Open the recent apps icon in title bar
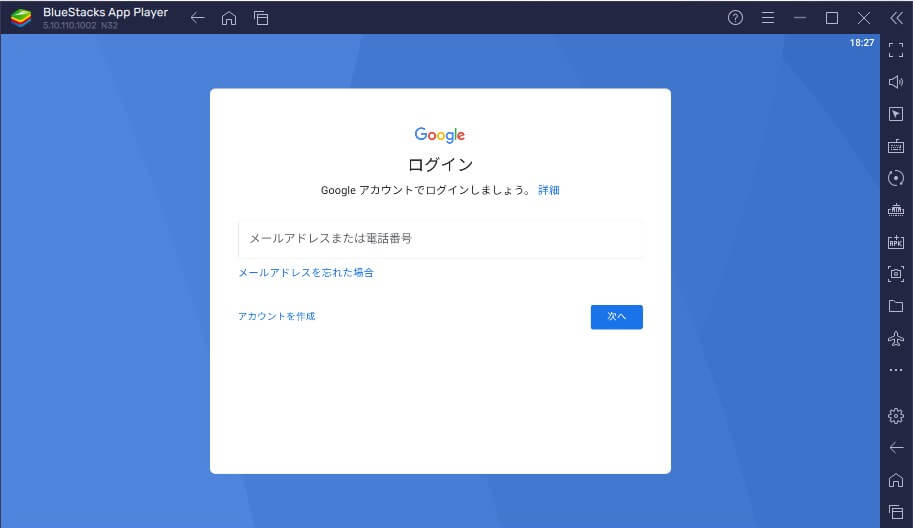913x528 pixels. (261, 18)
